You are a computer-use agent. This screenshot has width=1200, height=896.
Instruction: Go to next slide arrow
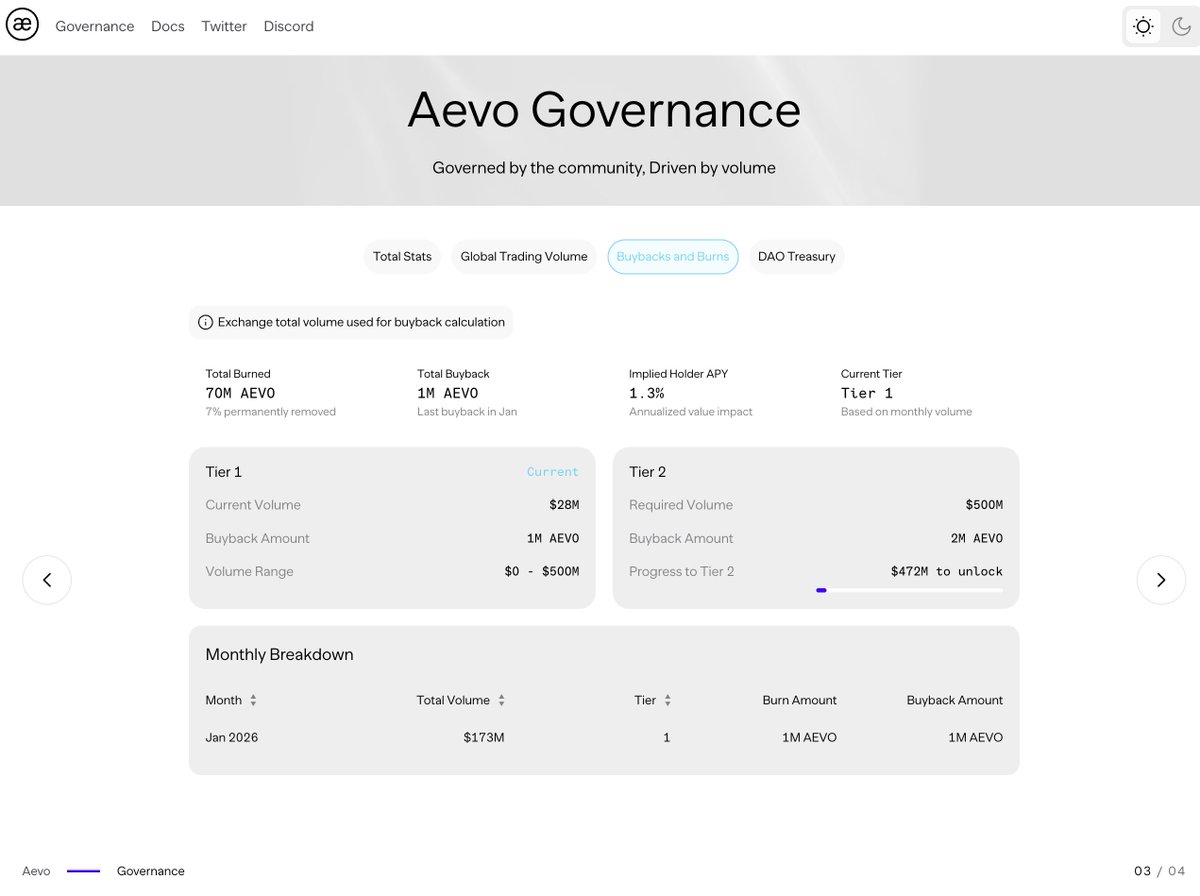tap(1161, 580)
